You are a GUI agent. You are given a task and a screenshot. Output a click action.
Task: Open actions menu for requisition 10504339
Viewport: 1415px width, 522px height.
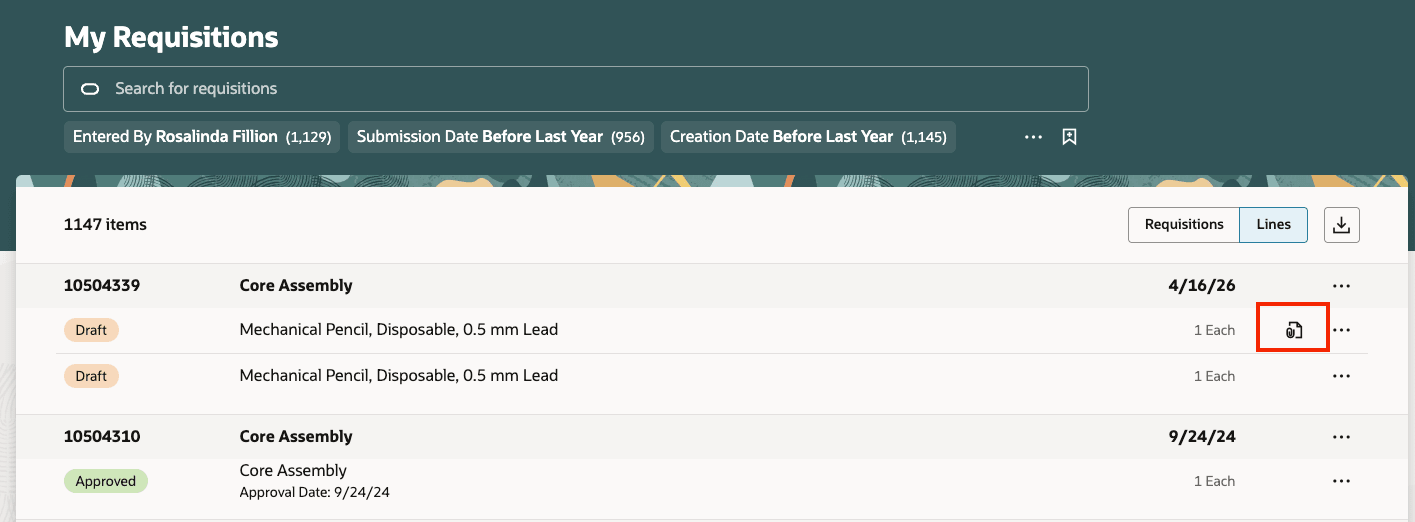coord(1342,286)
